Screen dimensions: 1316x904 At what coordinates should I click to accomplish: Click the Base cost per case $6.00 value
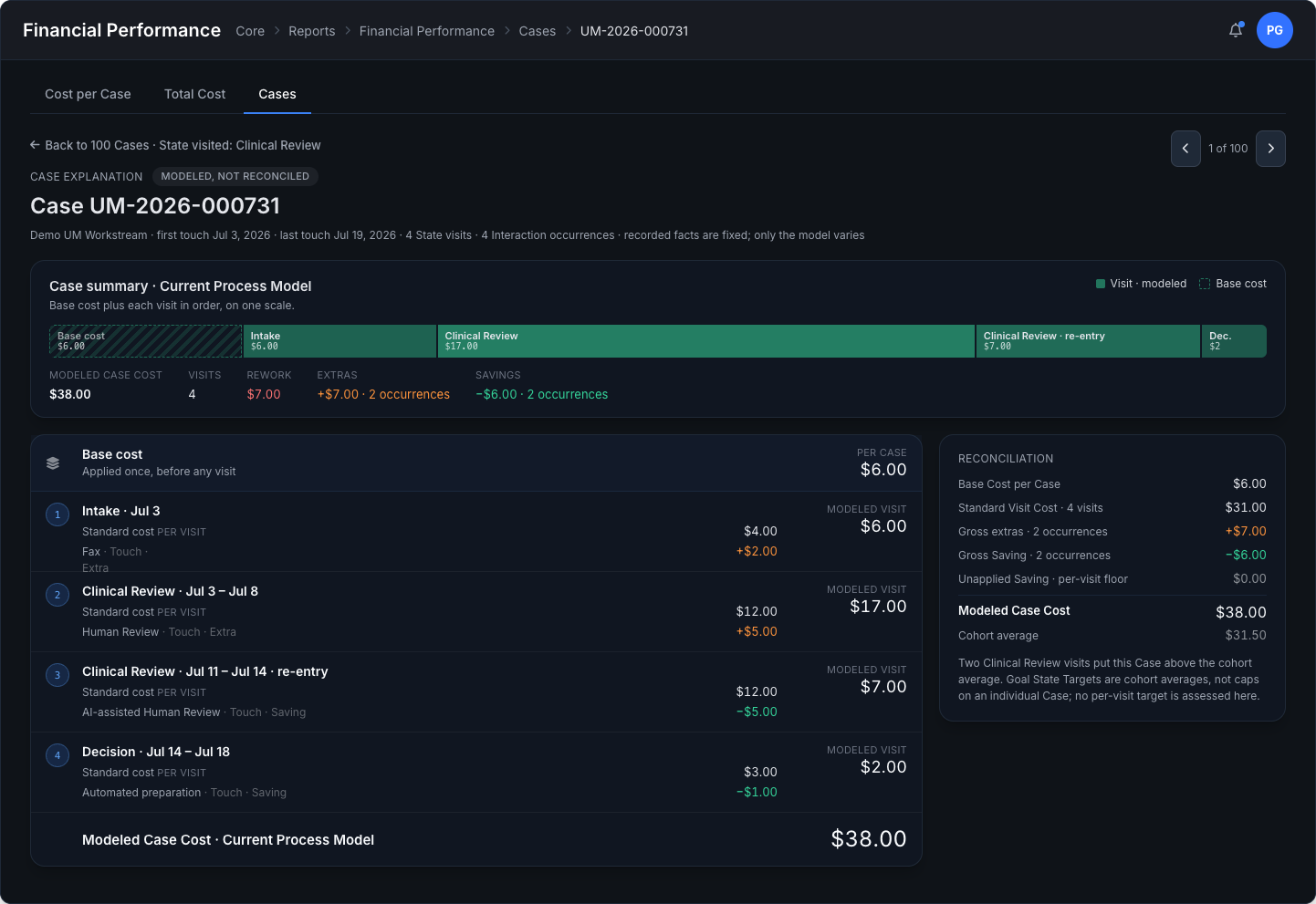click(x=883, y=470)
